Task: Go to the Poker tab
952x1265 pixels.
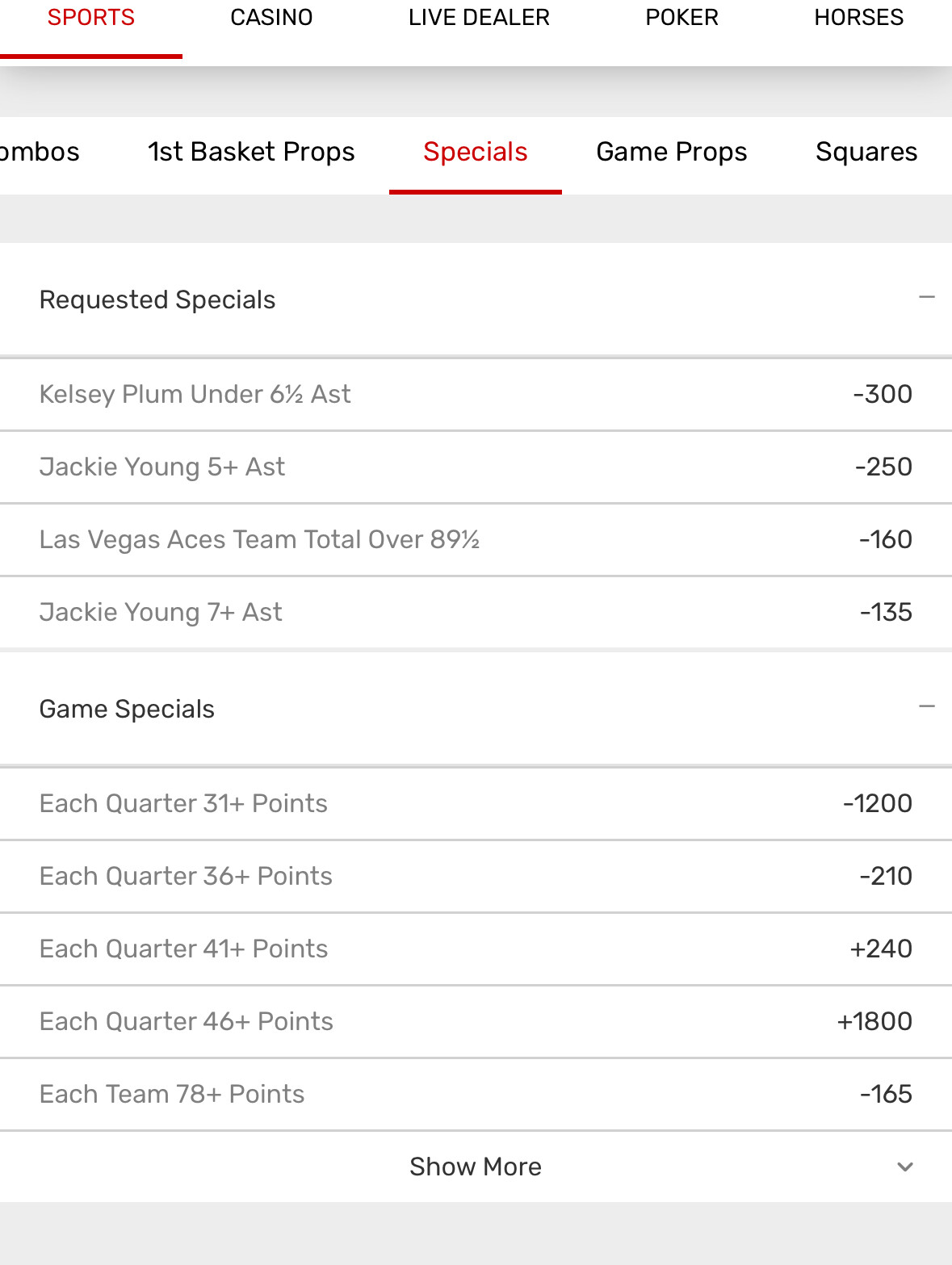Action: [681, 18]
